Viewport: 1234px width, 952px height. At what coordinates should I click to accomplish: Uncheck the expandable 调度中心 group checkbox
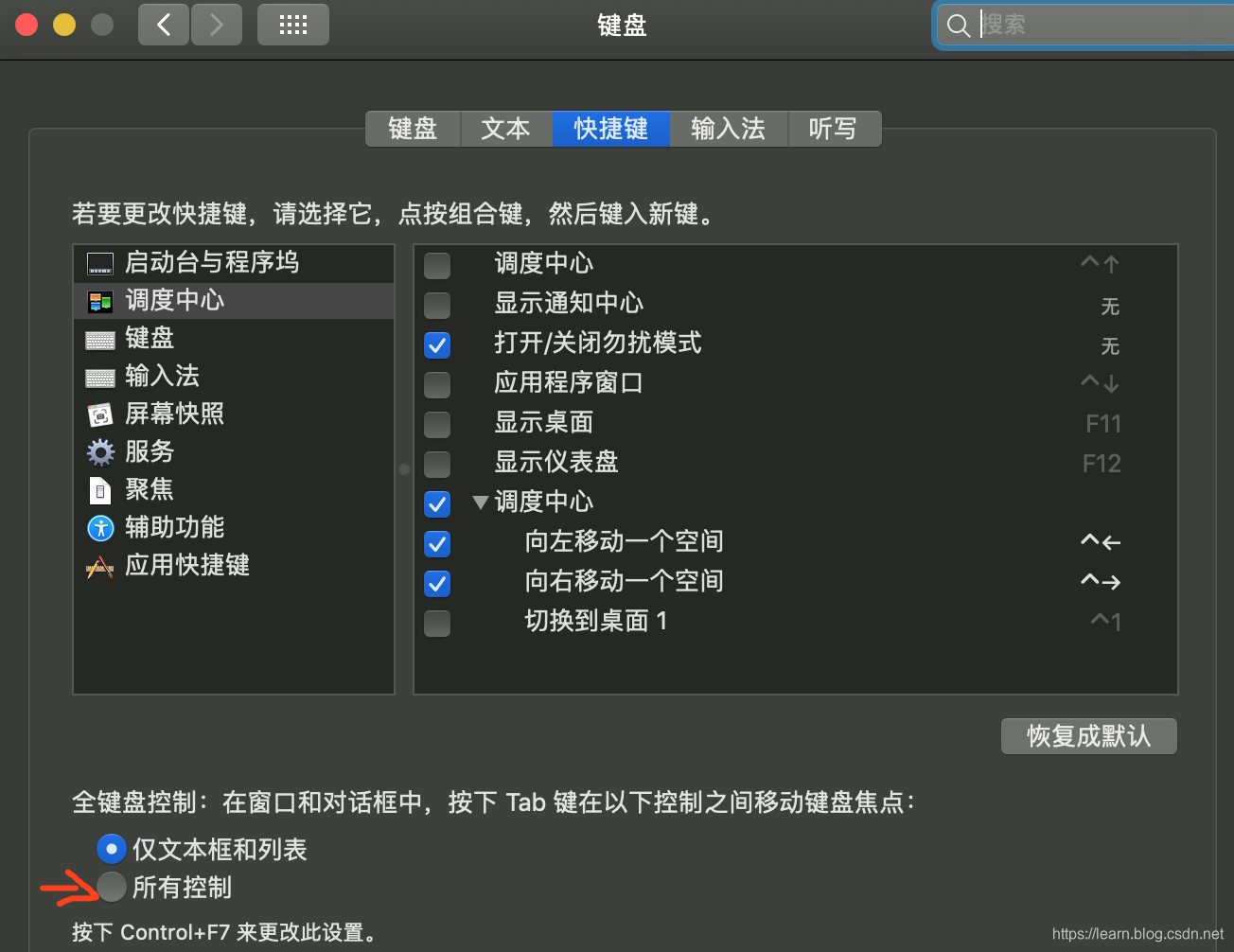437,504
